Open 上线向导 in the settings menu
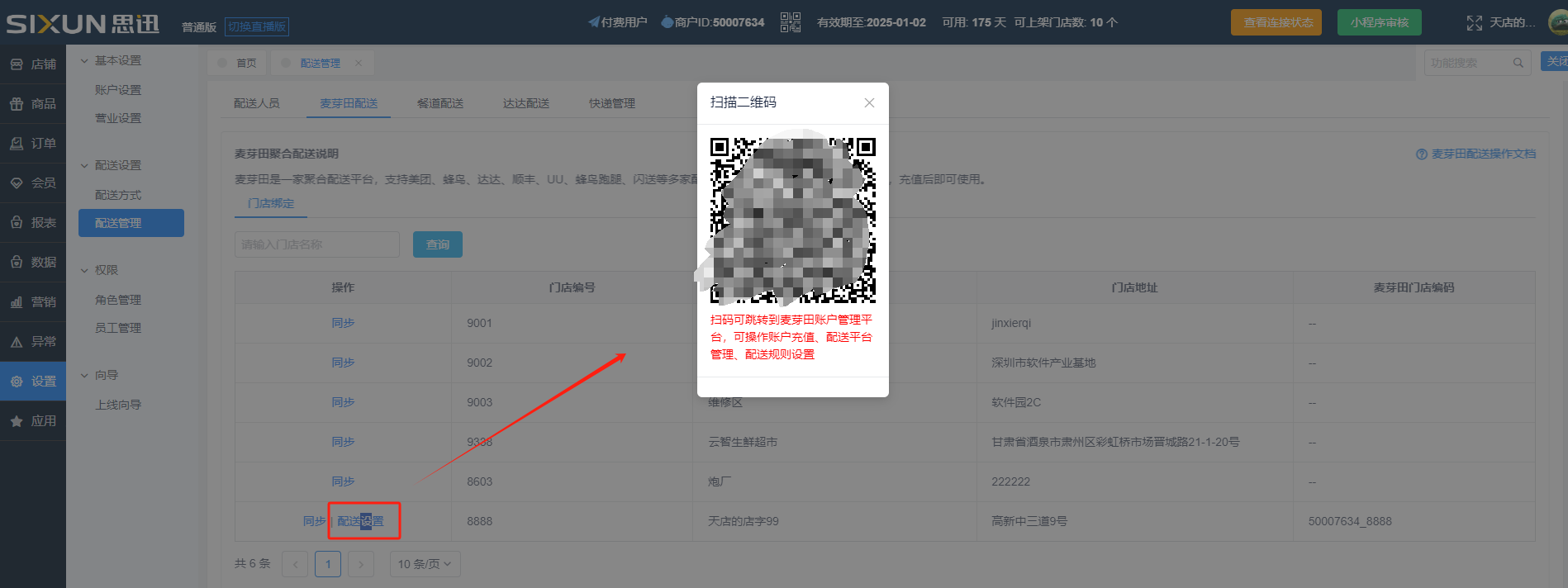Viewport: 1568px width, 588px height. tap(118, 405)
